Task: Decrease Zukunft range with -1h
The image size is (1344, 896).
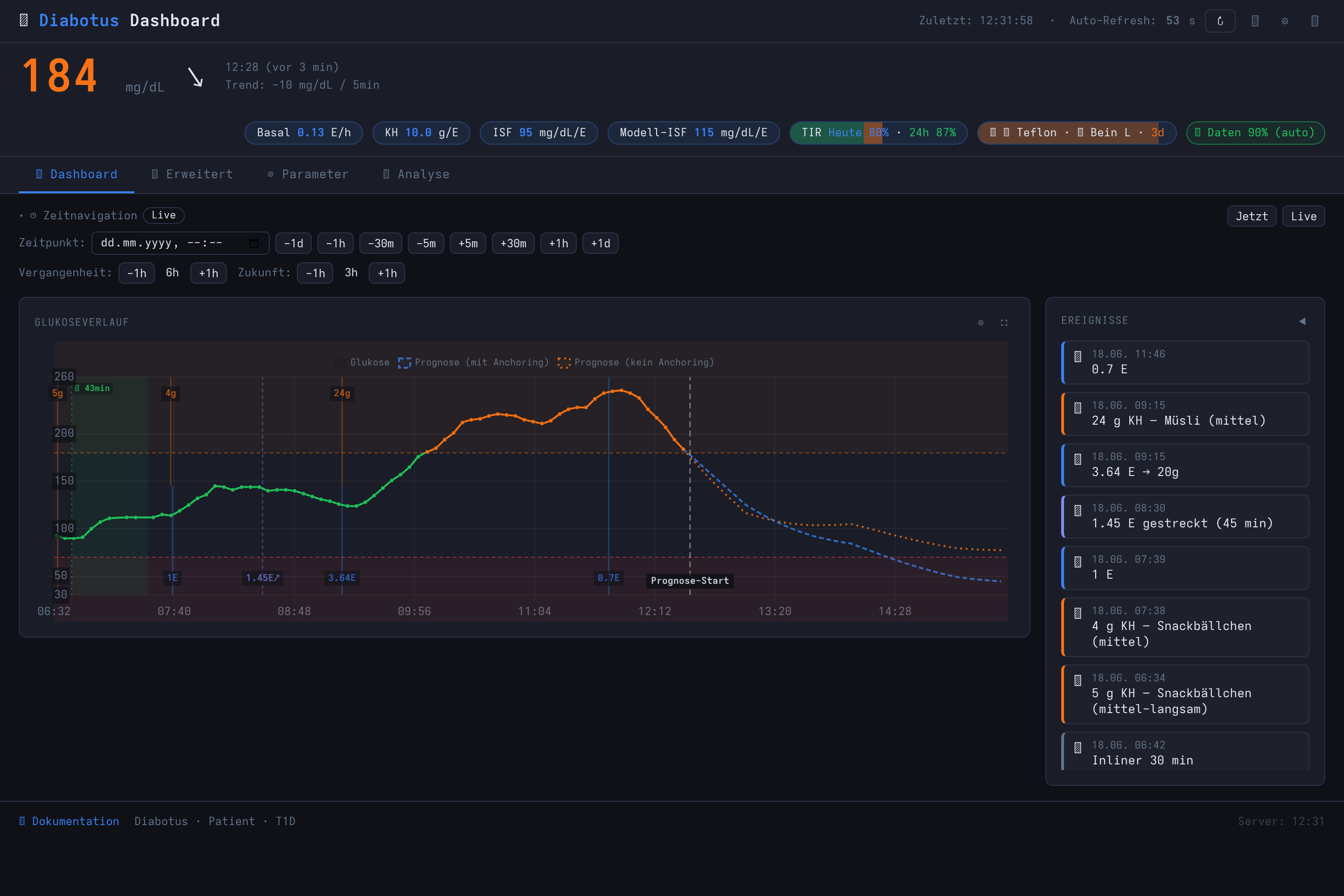Action: click(x=315, y=273)
